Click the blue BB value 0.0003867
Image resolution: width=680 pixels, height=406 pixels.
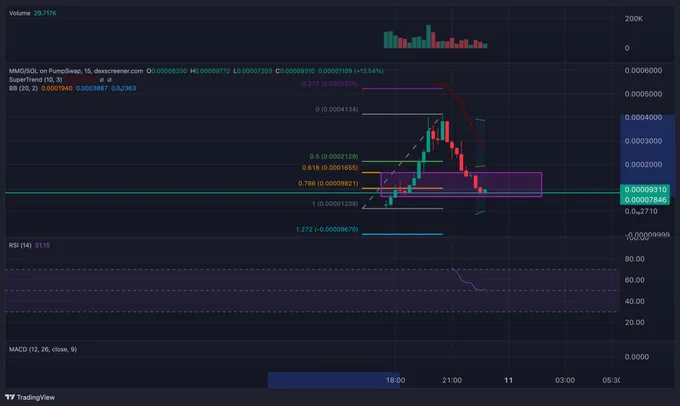point(92,88)
